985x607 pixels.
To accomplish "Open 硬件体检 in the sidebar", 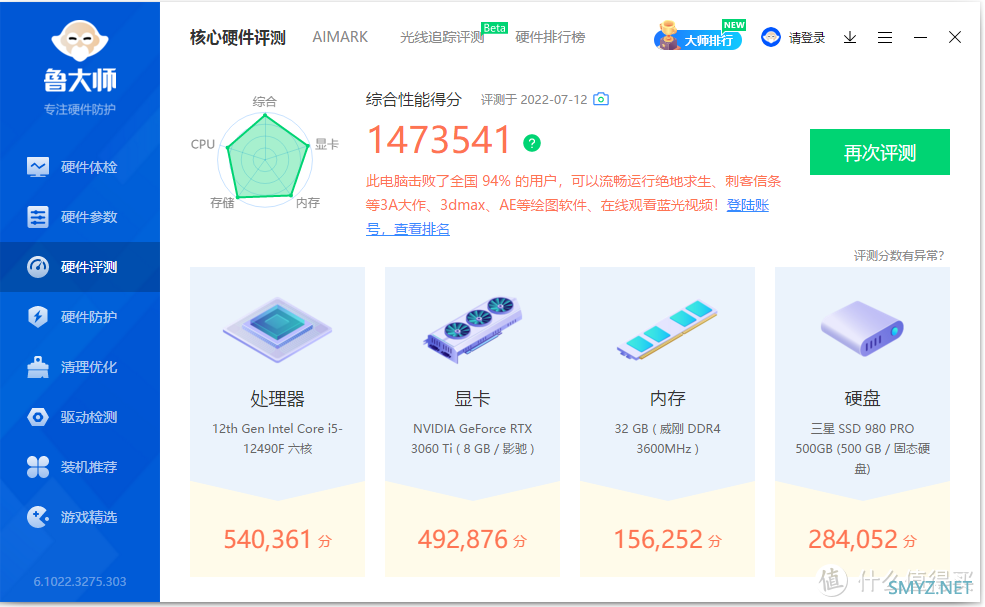I will pyautogui.click(x=80, y=167).
